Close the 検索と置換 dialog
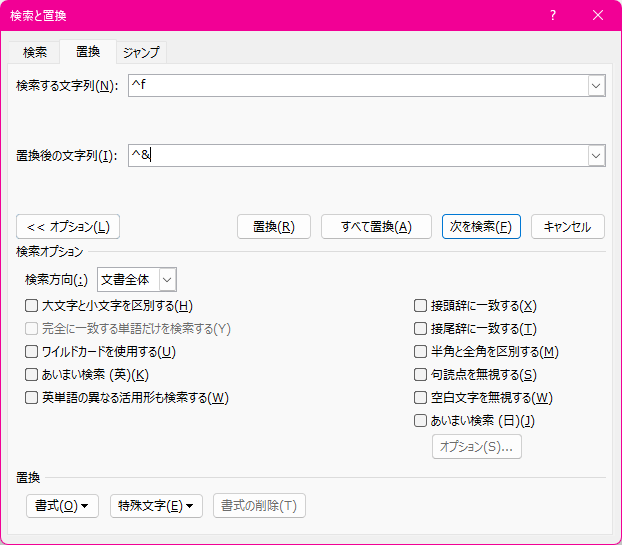The height and width of the screenshot is (545, 622). click(x=598, y=16)
